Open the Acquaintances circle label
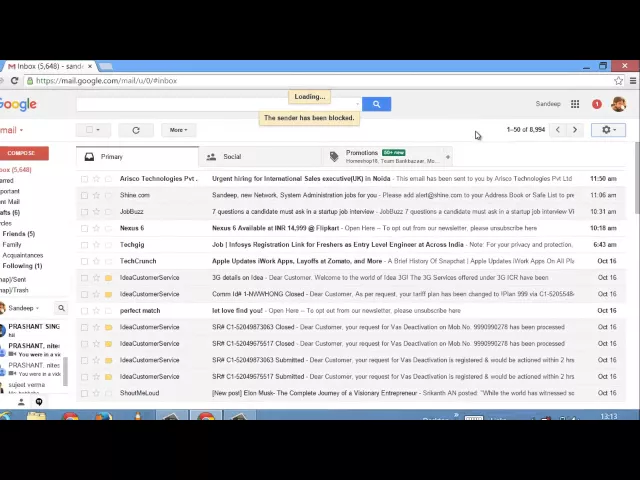 coord(22,256)
